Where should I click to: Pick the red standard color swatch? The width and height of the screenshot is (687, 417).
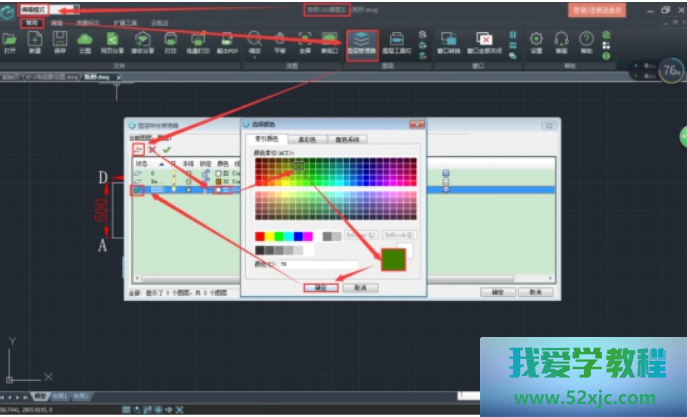260,236
